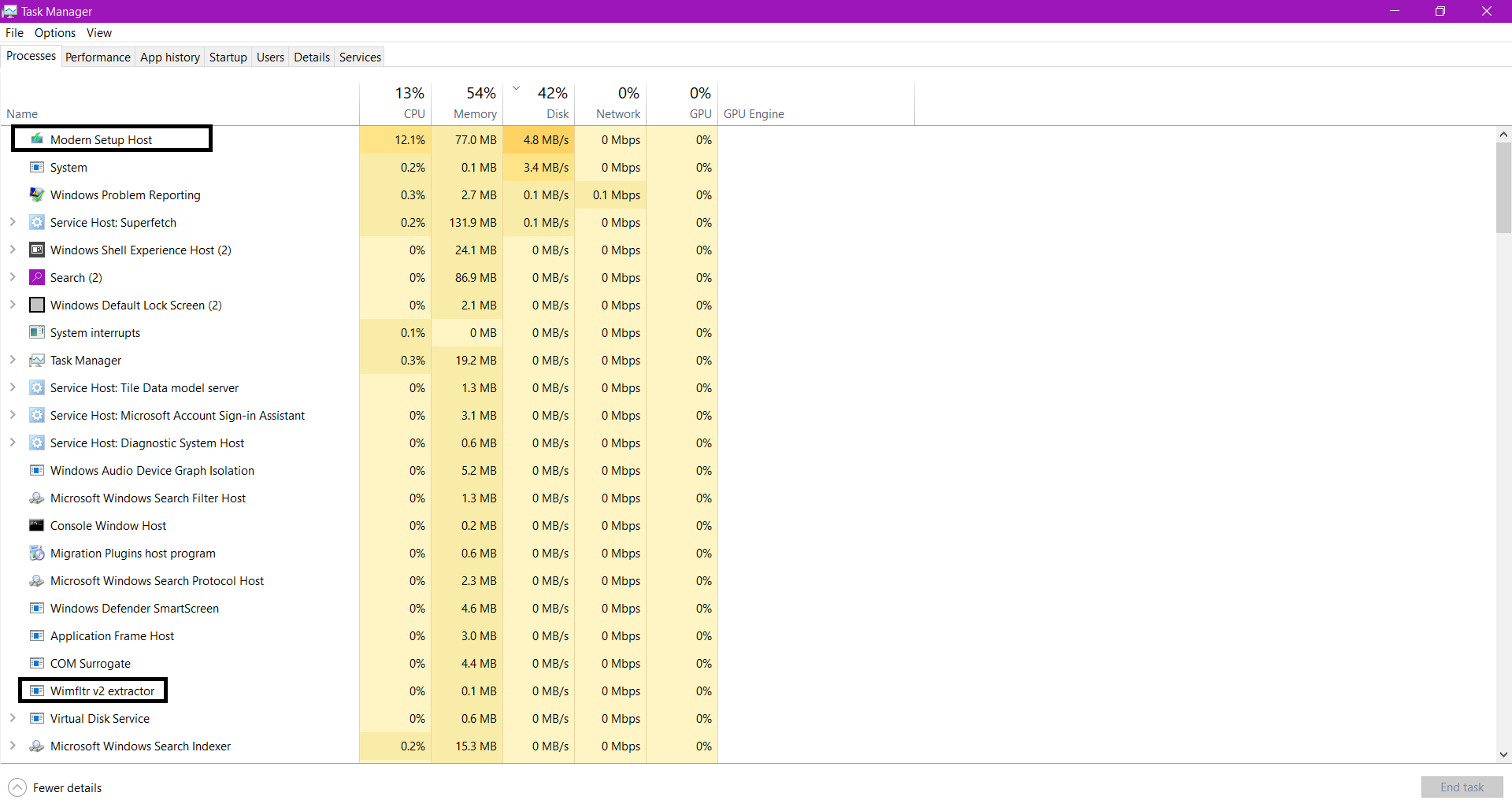This screenshot has width=1512, height=811.
Task: Switch to the Startup tab
Action: pyautogui.click(x=228, y=57)
